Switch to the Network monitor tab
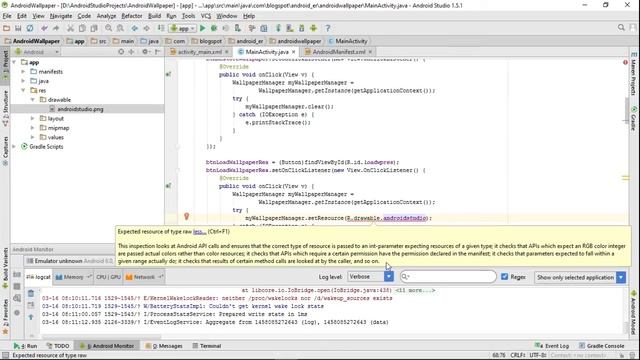The width and height of the screenshot is (640, 360). [144, 277]
